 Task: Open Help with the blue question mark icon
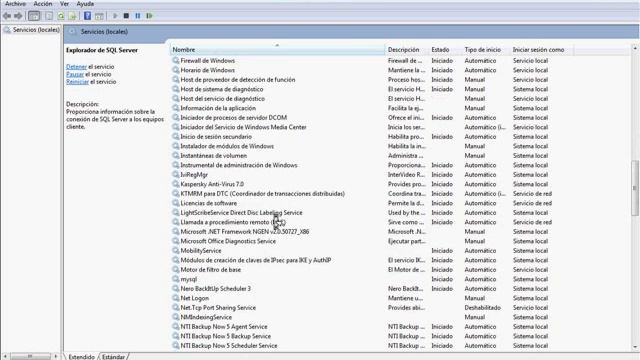[87, 16]
